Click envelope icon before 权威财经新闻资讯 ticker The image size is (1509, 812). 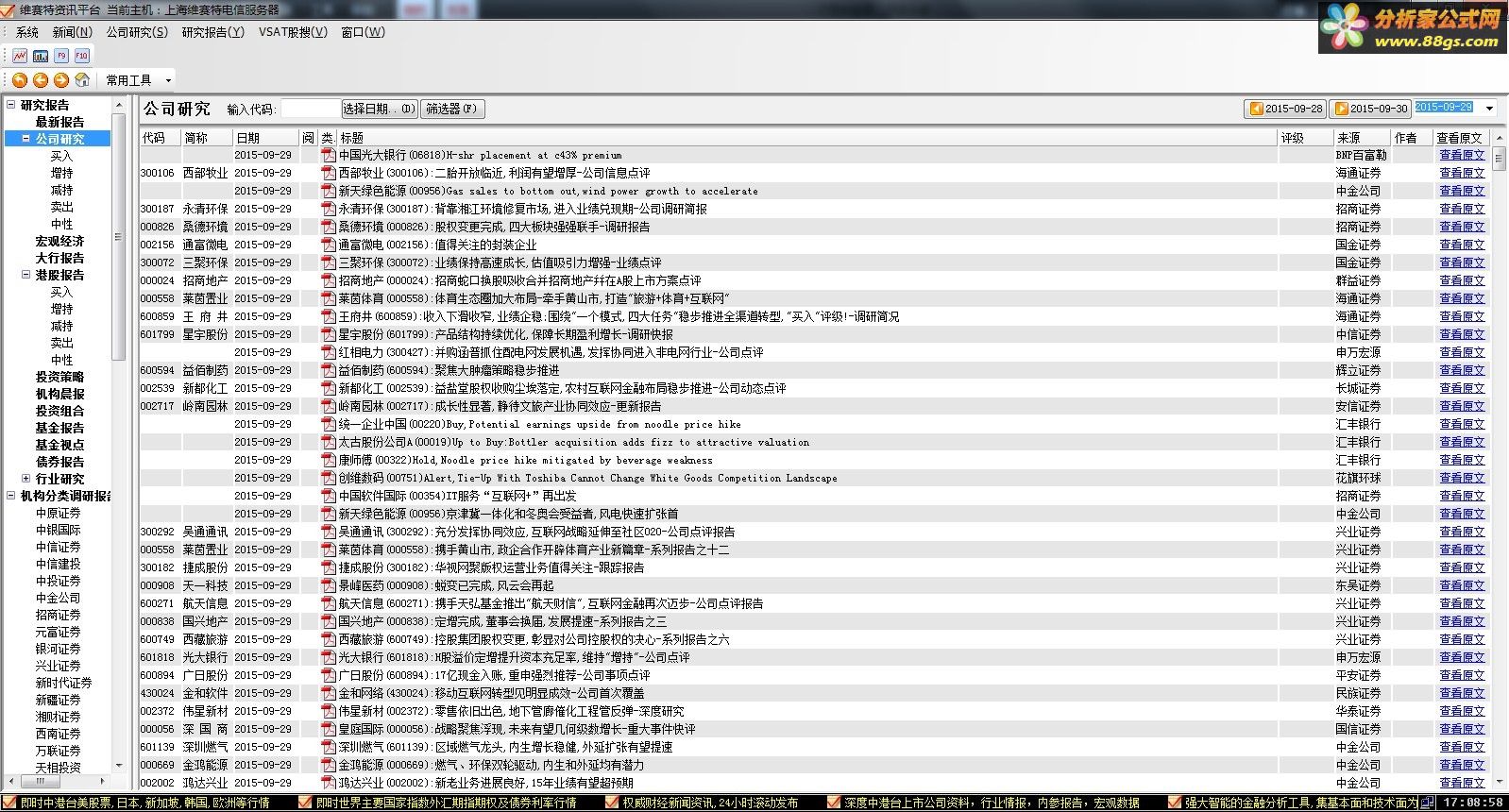(611, 803)
